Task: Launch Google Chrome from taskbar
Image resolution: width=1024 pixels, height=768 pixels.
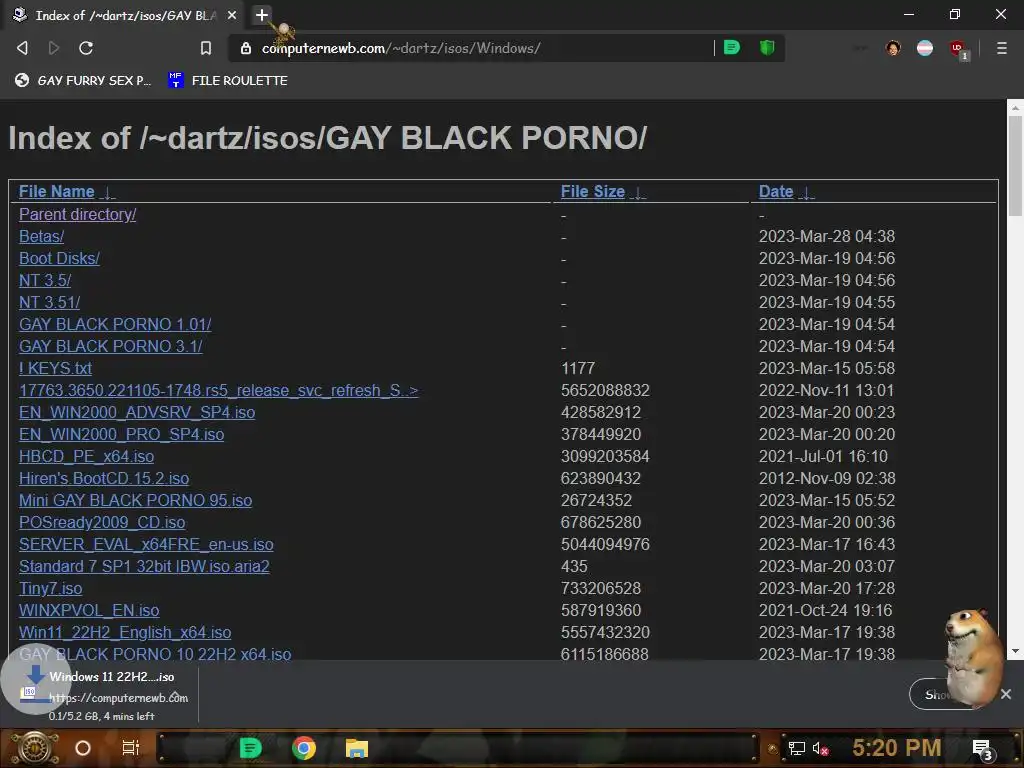Action: (304, 748)
